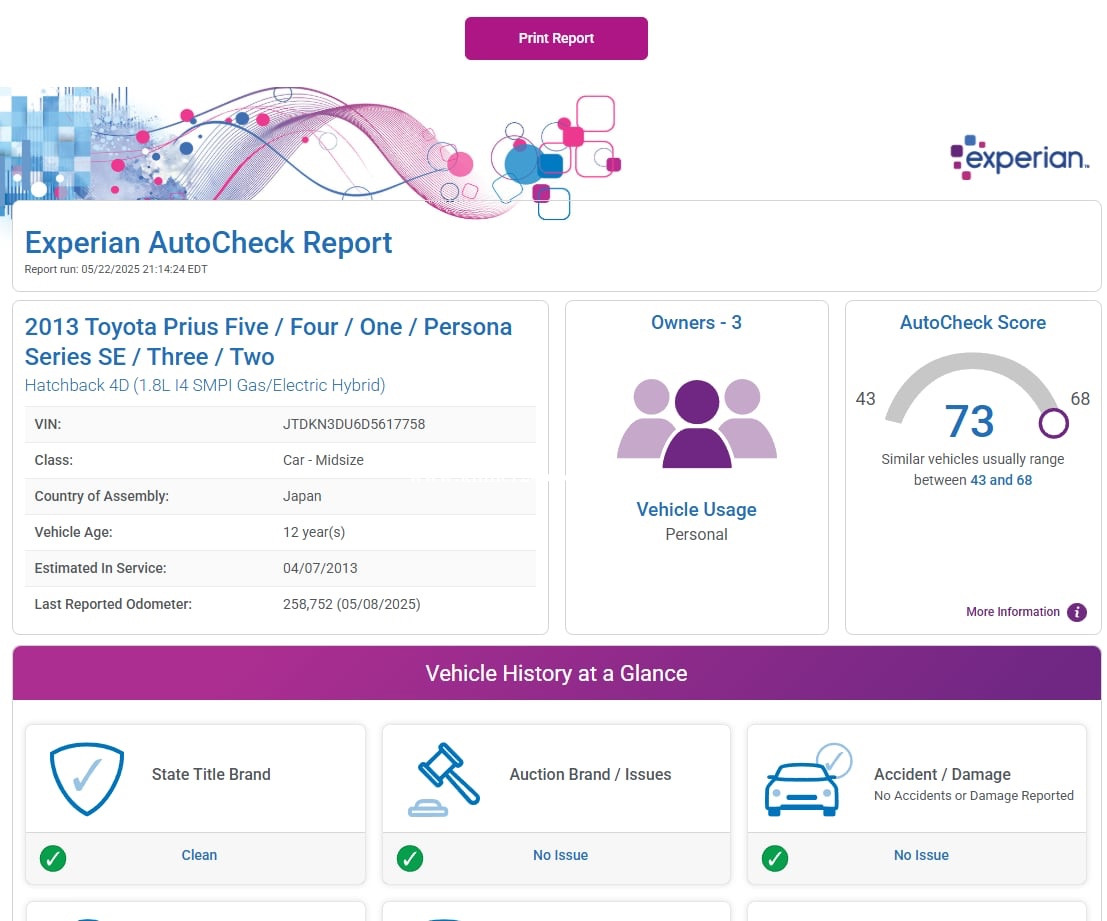Click the Auction Brand gavel icon

click(444, 780)
